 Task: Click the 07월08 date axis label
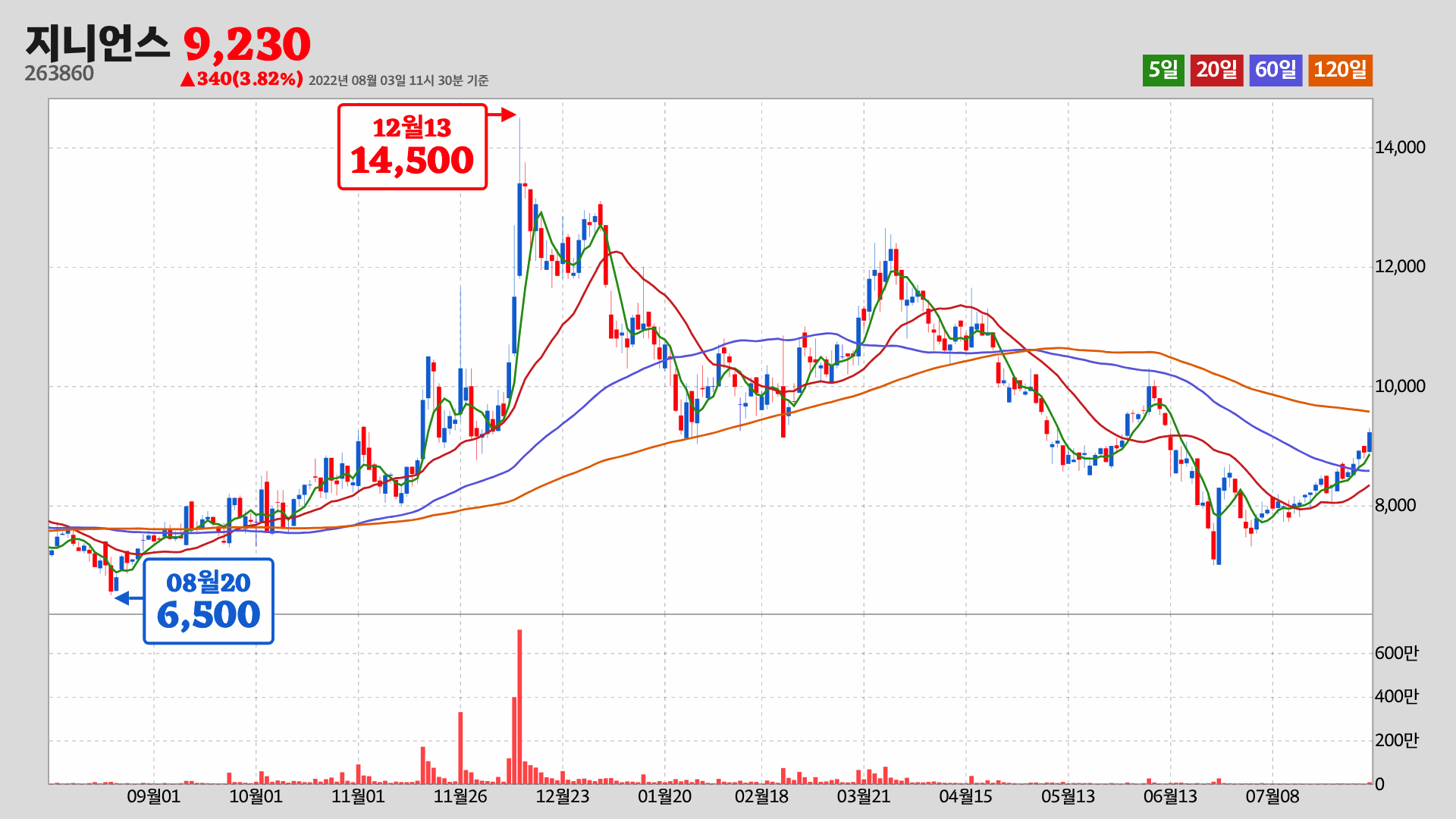1272,796
